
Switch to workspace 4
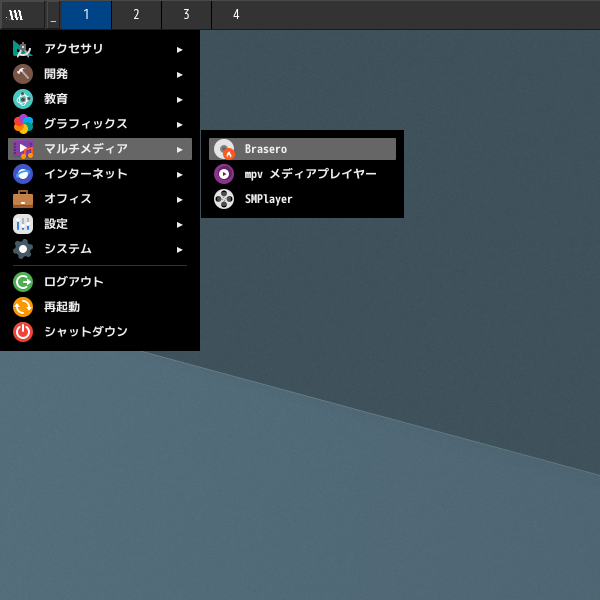click(x=236, y=15)
